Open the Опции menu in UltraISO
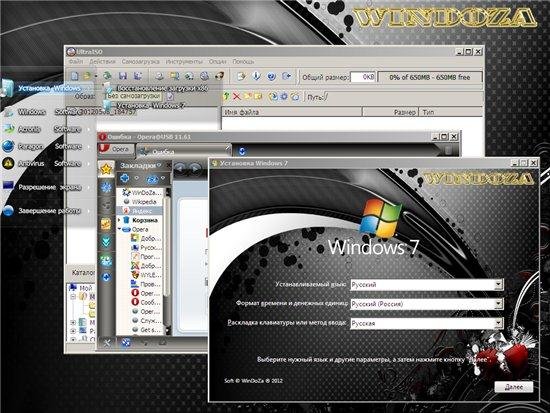Viewport: 550px width, 413px height. 217,61
